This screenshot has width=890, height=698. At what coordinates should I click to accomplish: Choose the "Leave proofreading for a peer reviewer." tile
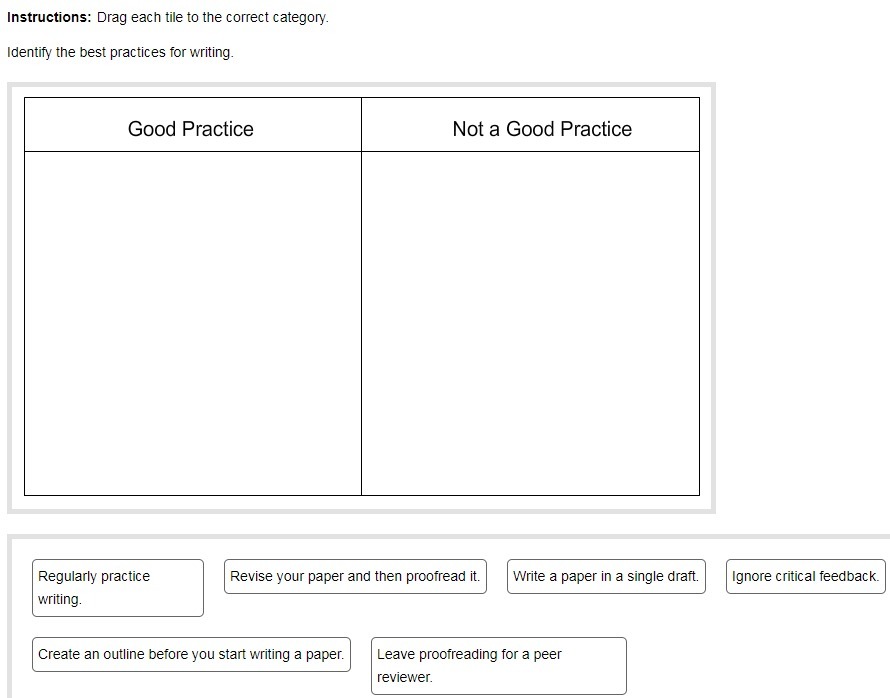(x=498, y=666)
